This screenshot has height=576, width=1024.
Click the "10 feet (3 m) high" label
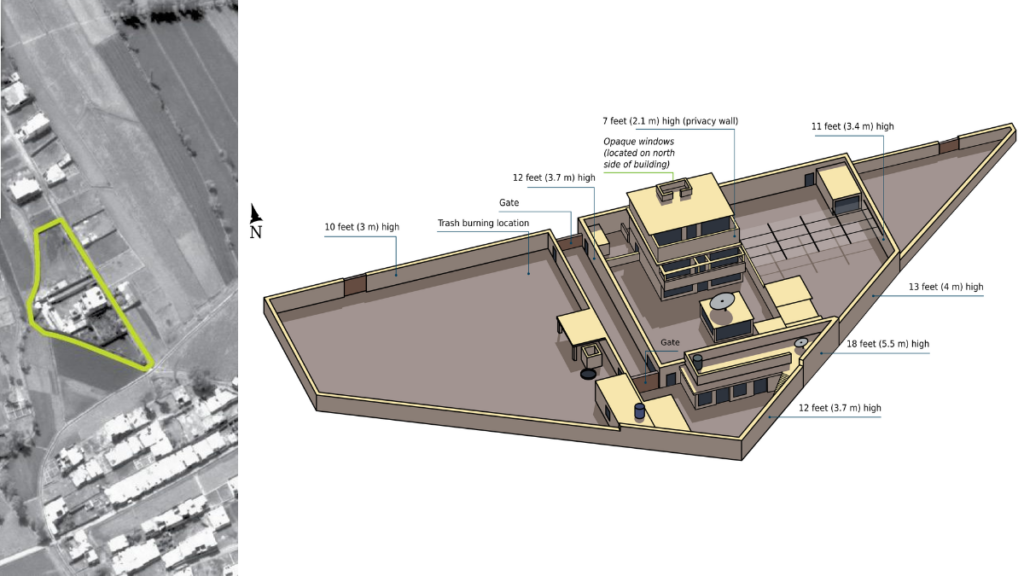click(x=362, y=227)
